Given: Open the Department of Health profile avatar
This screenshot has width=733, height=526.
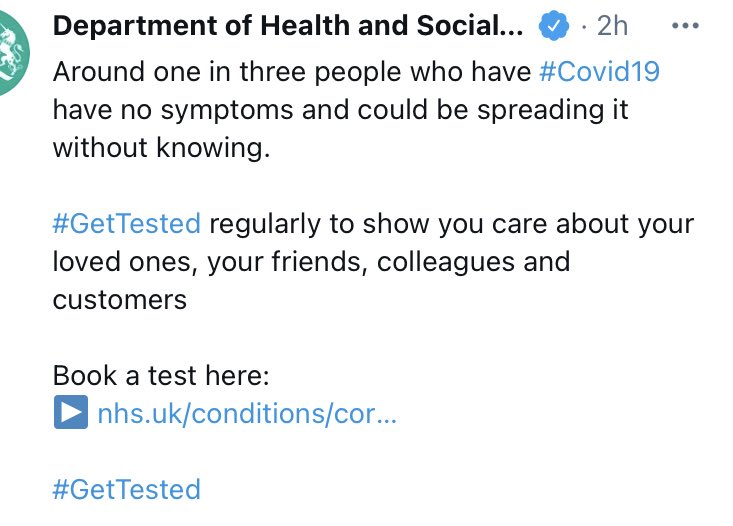Looking at the screenshot, I should [x=13, y=52].
